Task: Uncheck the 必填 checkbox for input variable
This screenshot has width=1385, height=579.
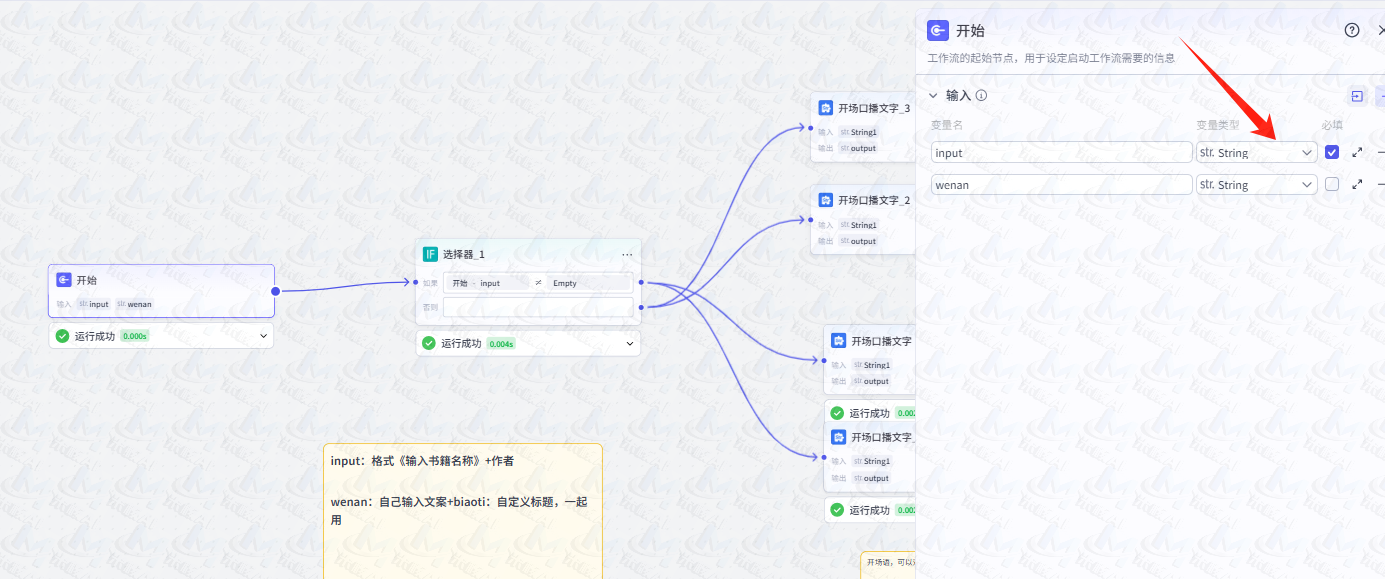Action: coord(1332,151)
